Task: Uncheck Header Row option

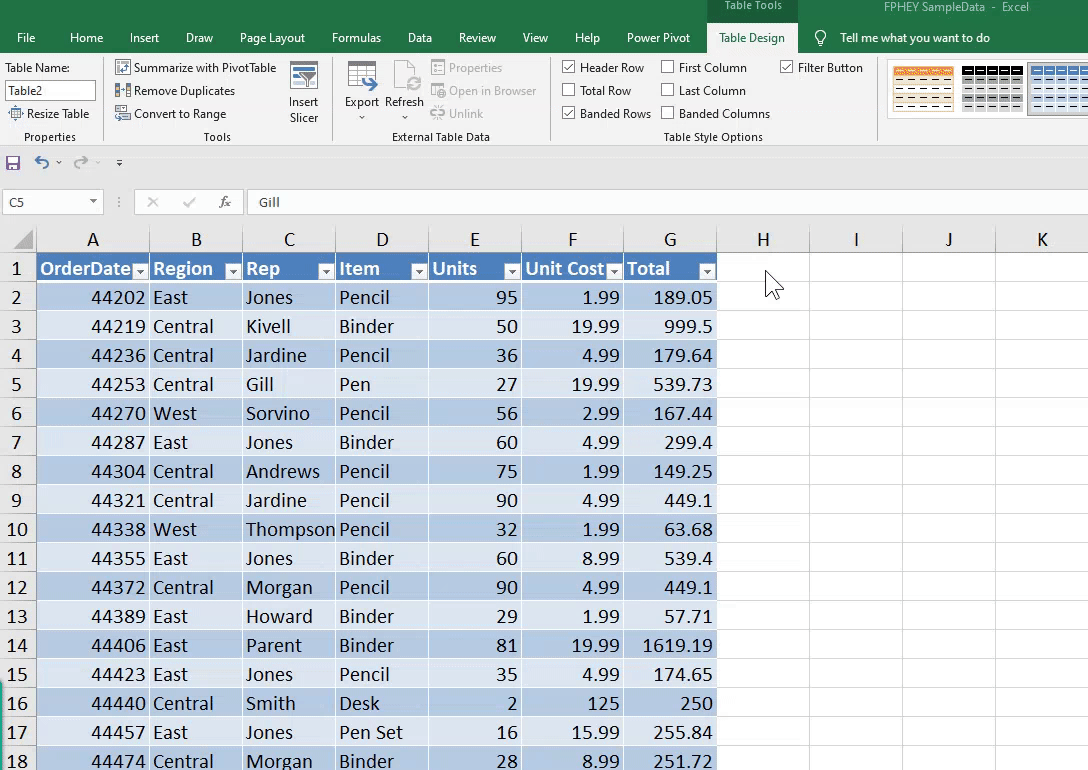Action: pyautogui.click(x=568, y=67)
